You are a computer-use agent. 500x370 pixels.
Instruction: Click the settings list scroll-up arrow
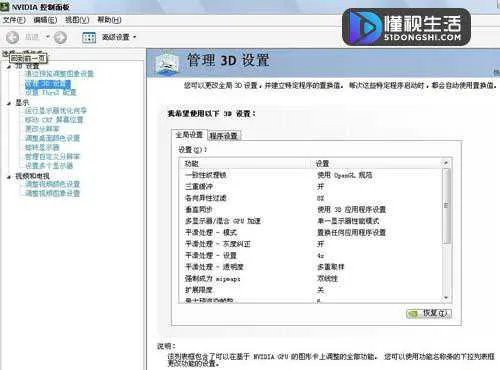point(446,163)
